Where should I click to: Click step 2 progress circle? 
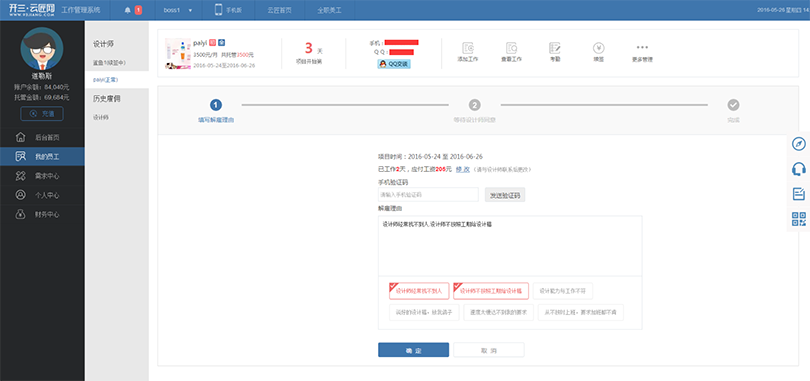click(x=475, y=105)
